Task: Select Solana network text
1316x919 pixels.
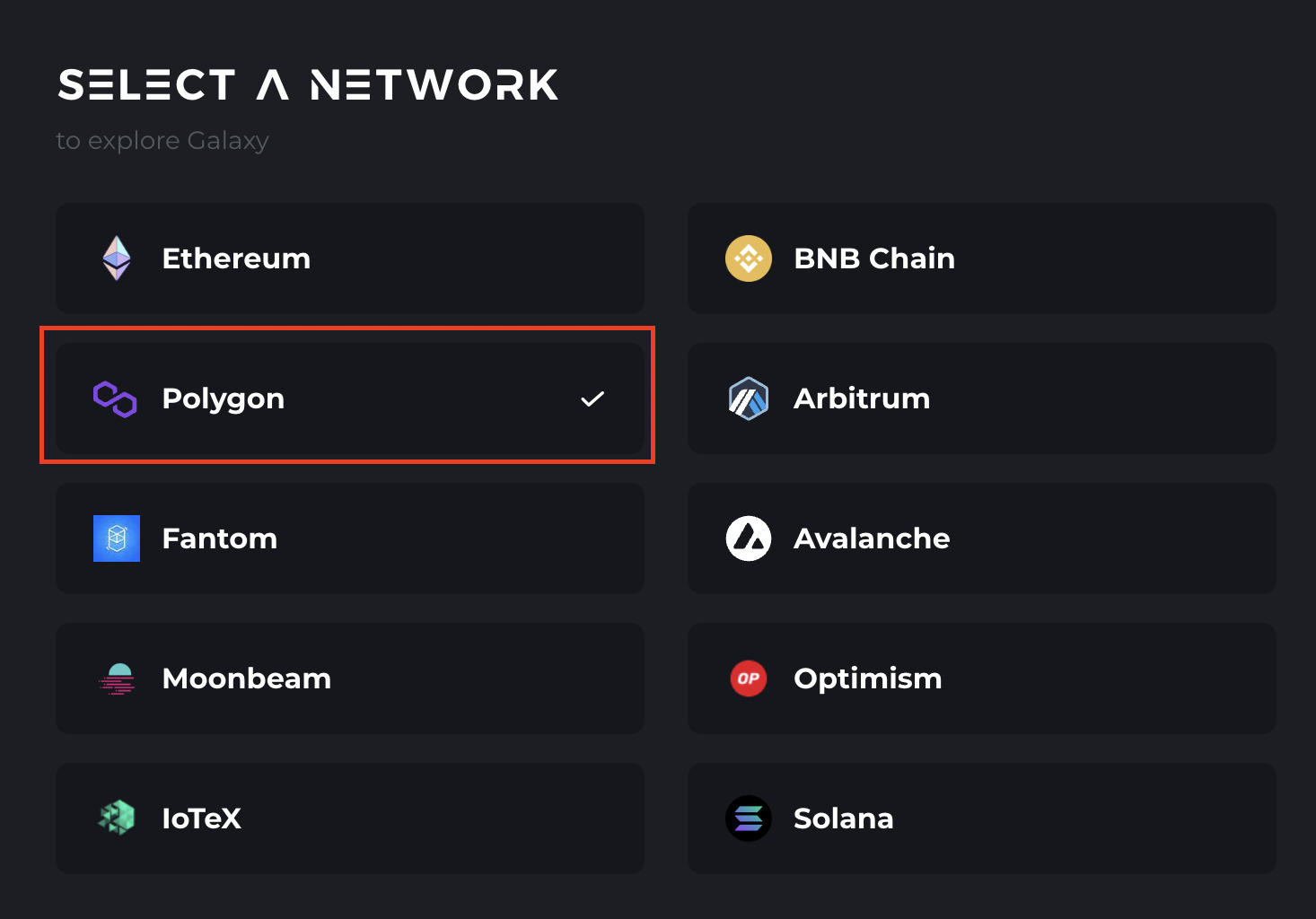Action: (x=843, y=818)
